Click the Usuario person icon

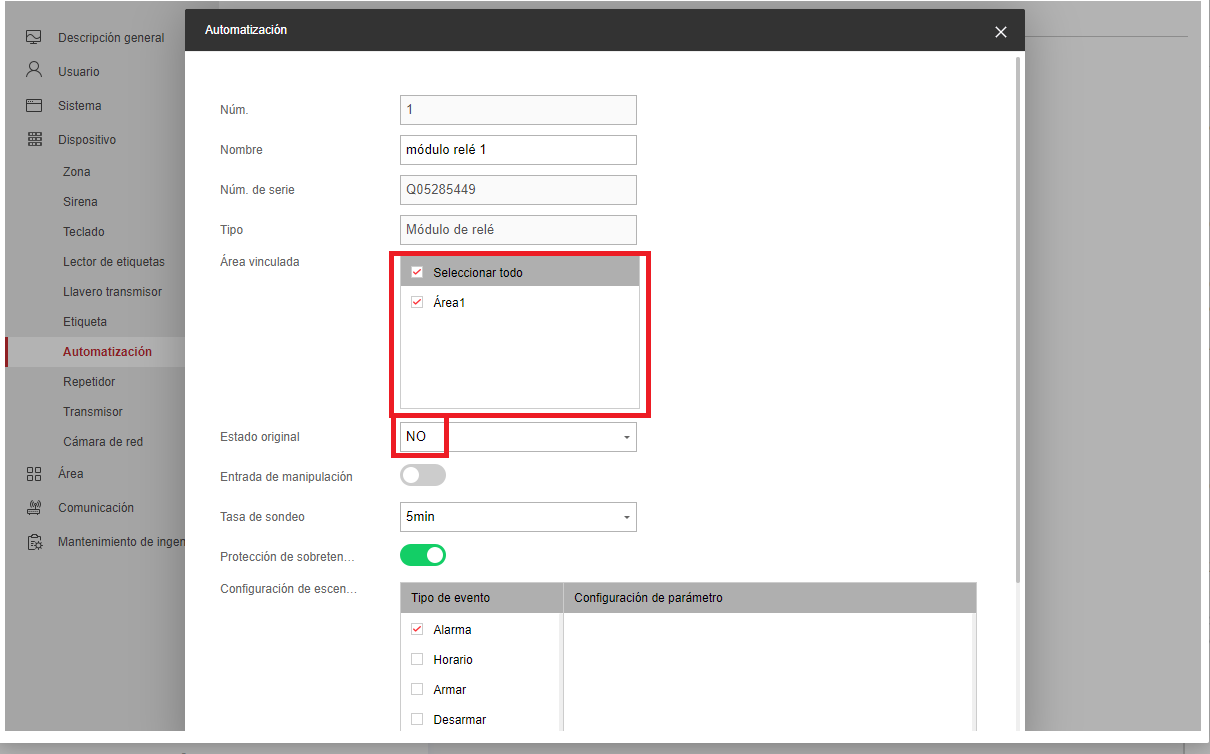tap(34, 71)
